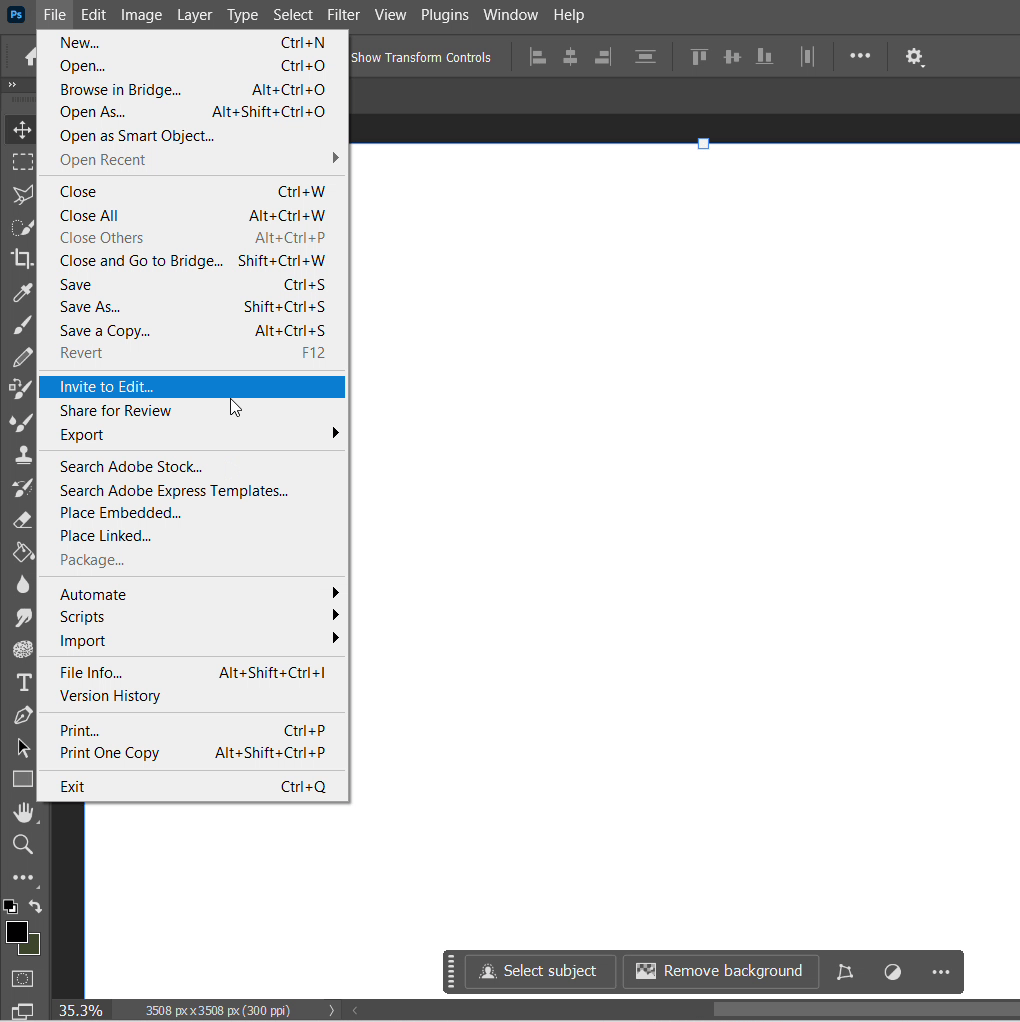Open the Edit menu
The height and width of the screenshot is (1022, 1020).
tap(93, 14)
